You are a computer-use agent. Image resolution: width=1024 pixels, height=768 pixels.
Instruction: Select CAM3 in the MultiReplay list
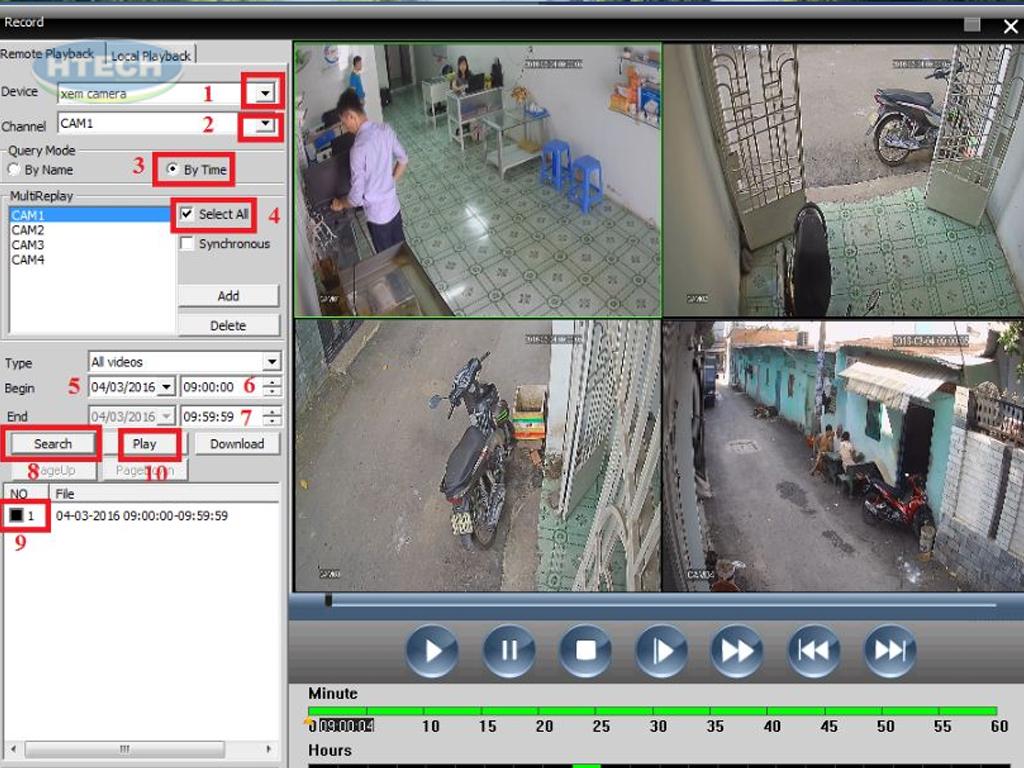(x=28, y=245)
